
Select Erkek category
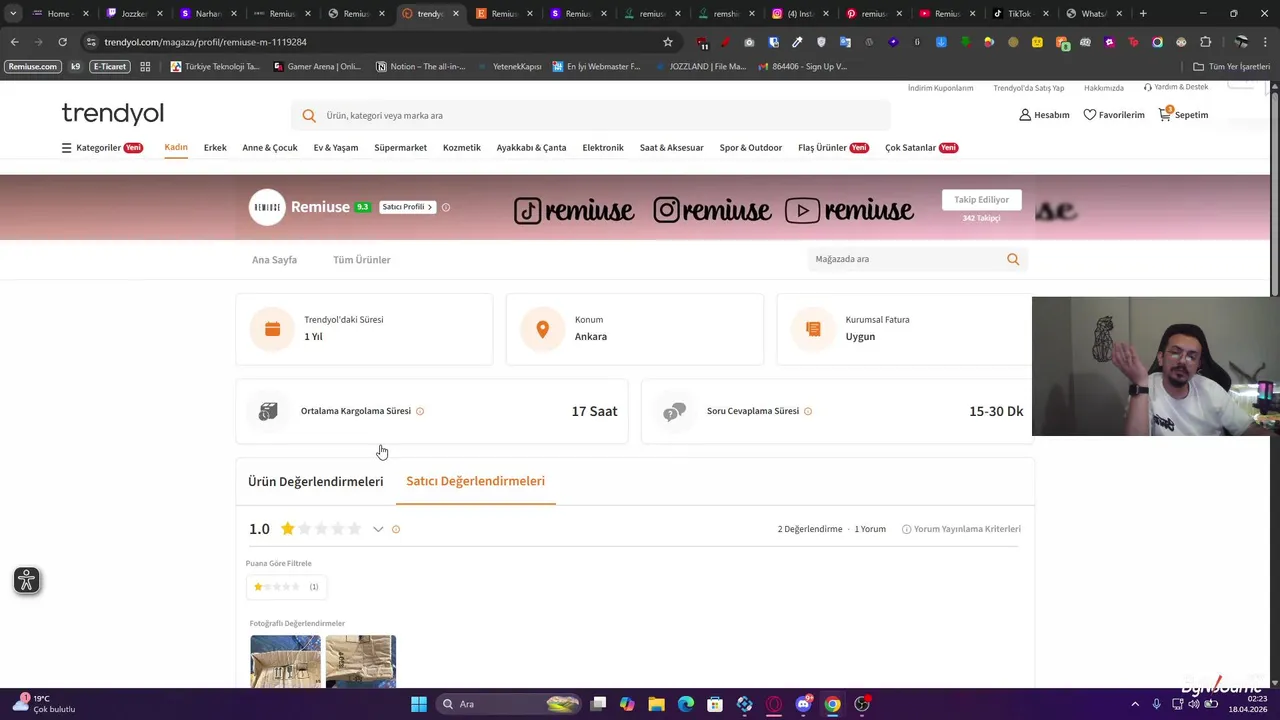click(x=215, y=148)
